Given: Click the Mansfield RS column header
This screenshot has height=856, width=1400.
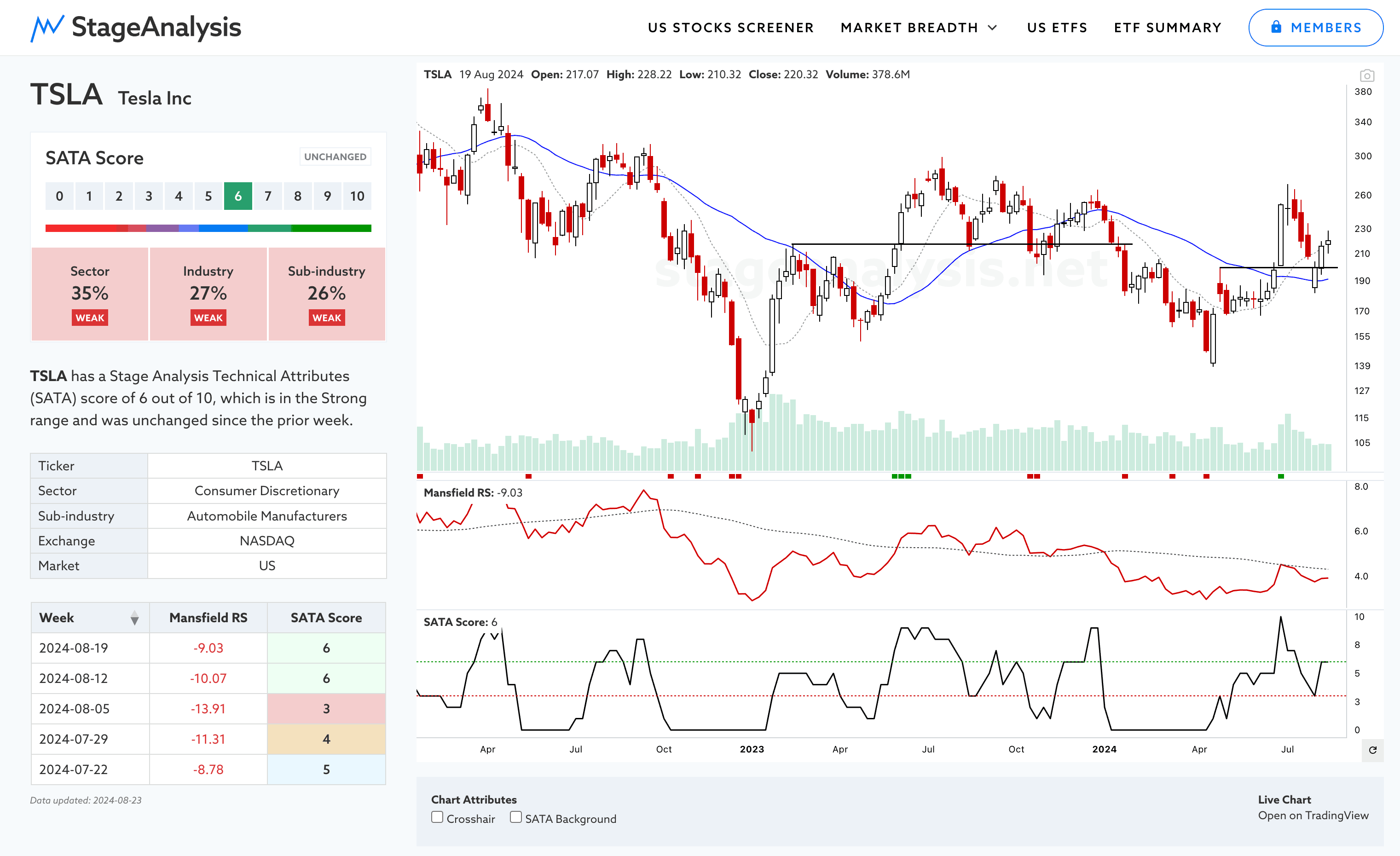Looking at the screenshot, I should point(208,618).
